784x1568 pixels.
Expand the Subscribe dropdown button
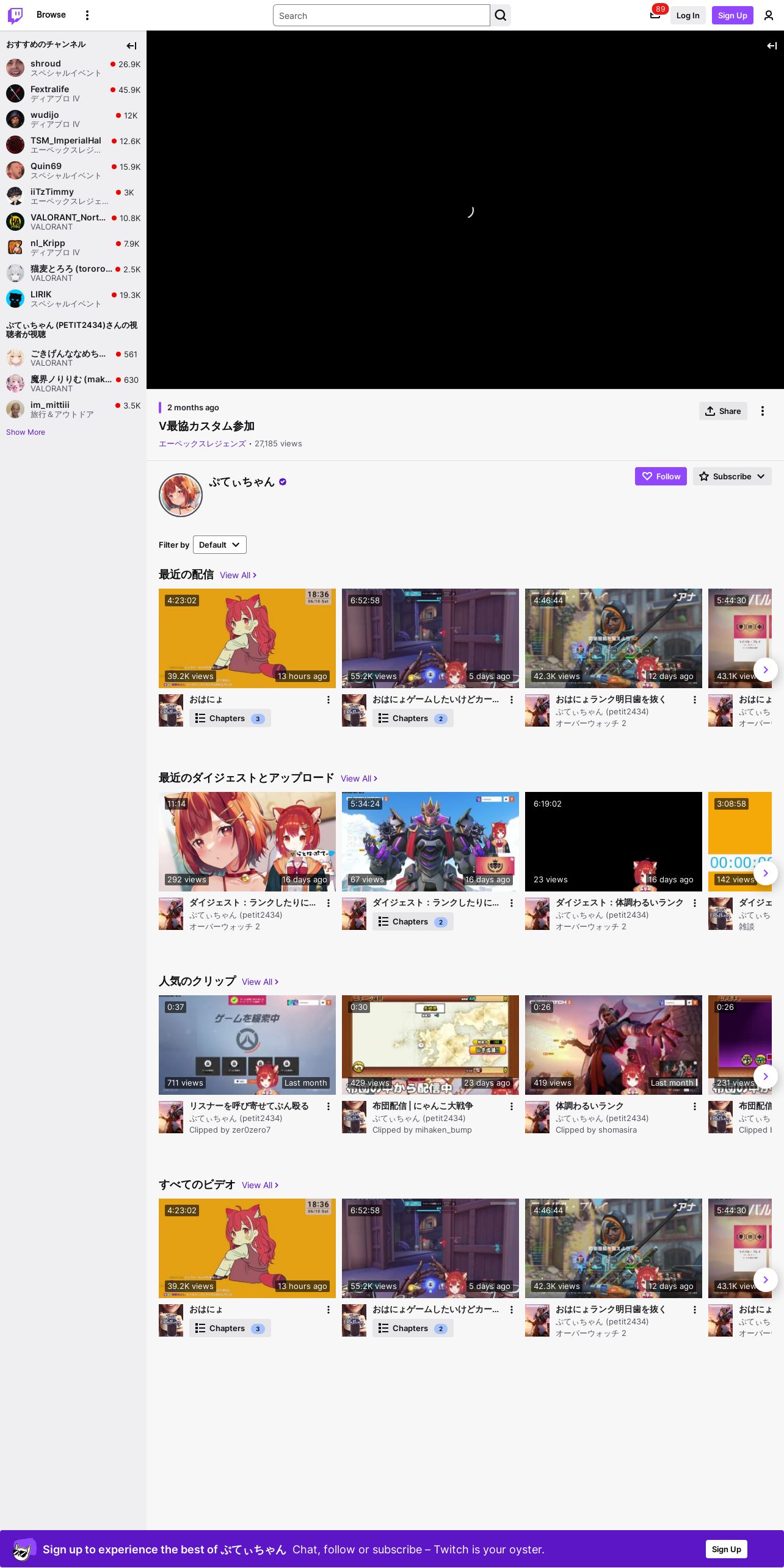[x=732, y=476]
